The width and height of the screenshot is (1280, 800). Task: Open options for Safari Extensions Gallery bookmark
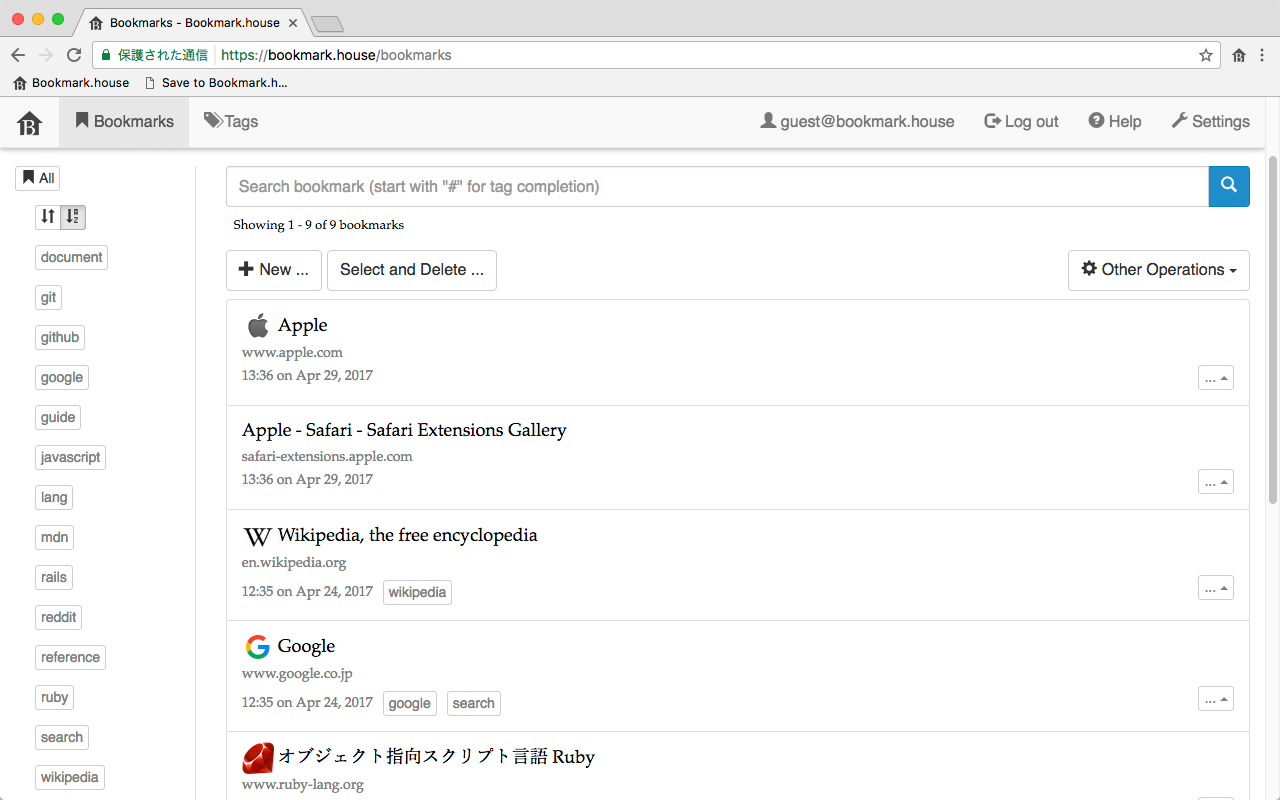pyautogui.click(x=1216, y=481)
